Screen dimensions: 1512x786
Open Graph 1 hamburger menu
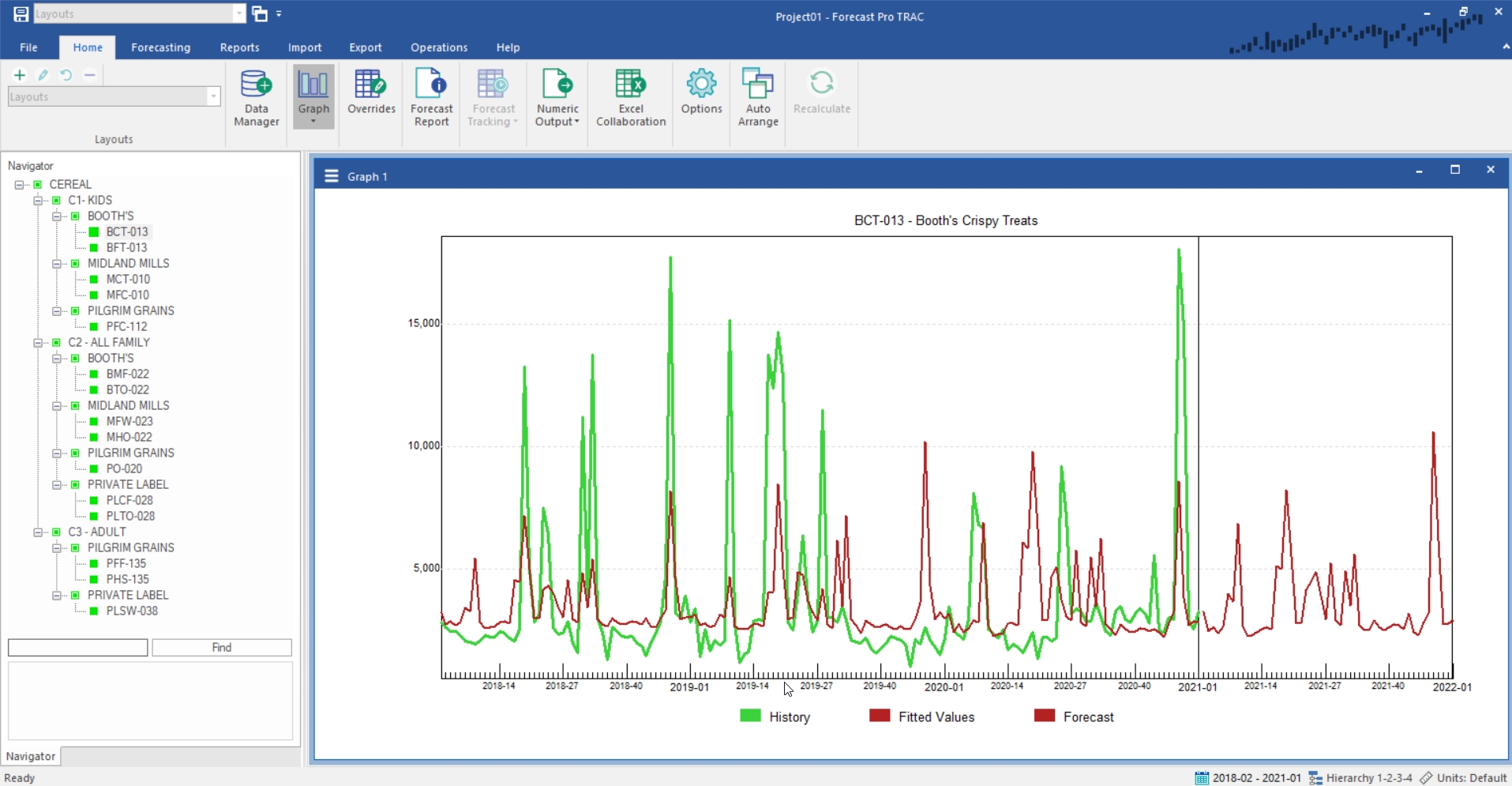(x=332, y=176)
